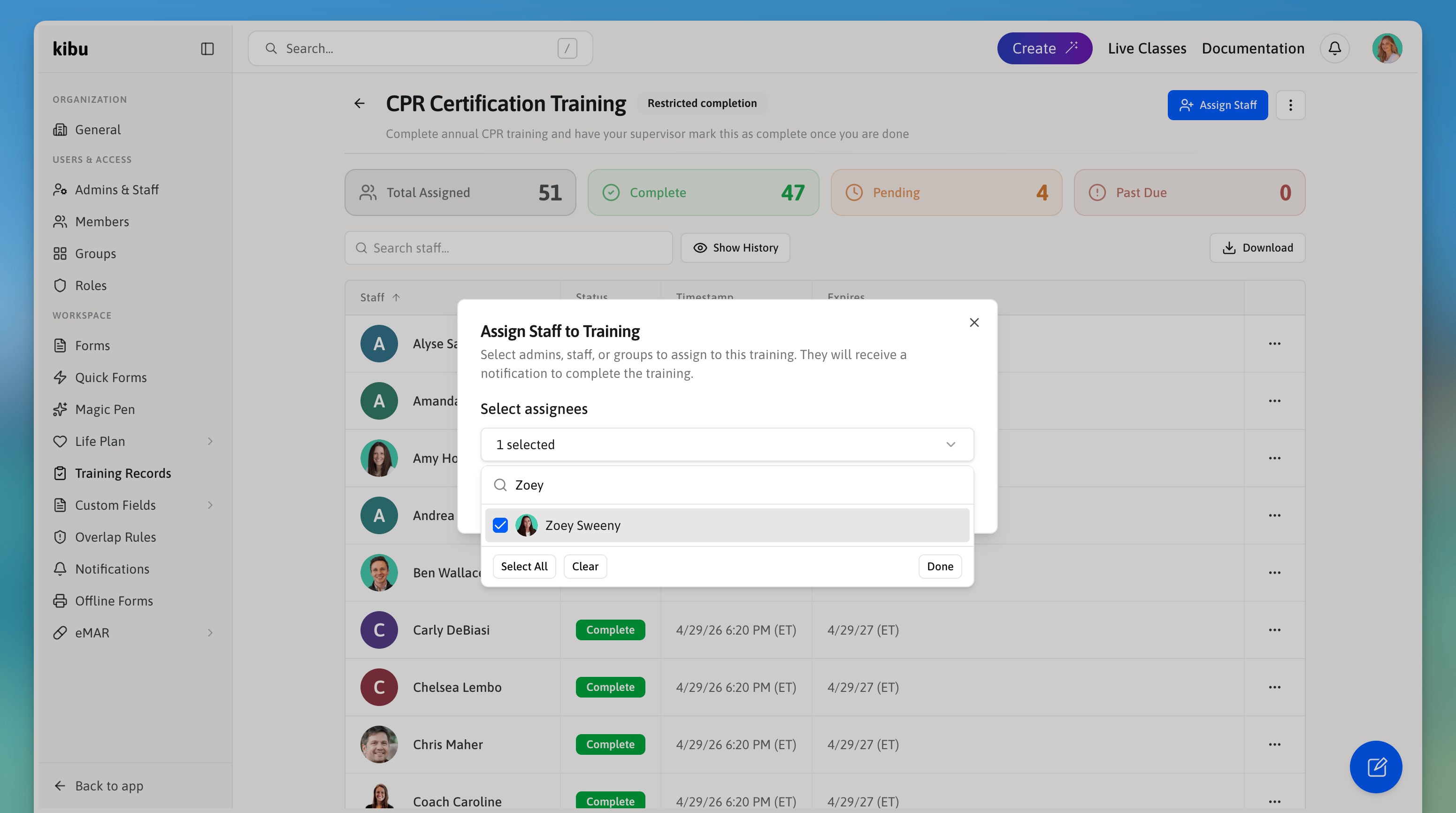Open the notifications bell in header
The height and width of the screenshot is (813, 1456).
pyautogui.click(x=1334, y=49)
